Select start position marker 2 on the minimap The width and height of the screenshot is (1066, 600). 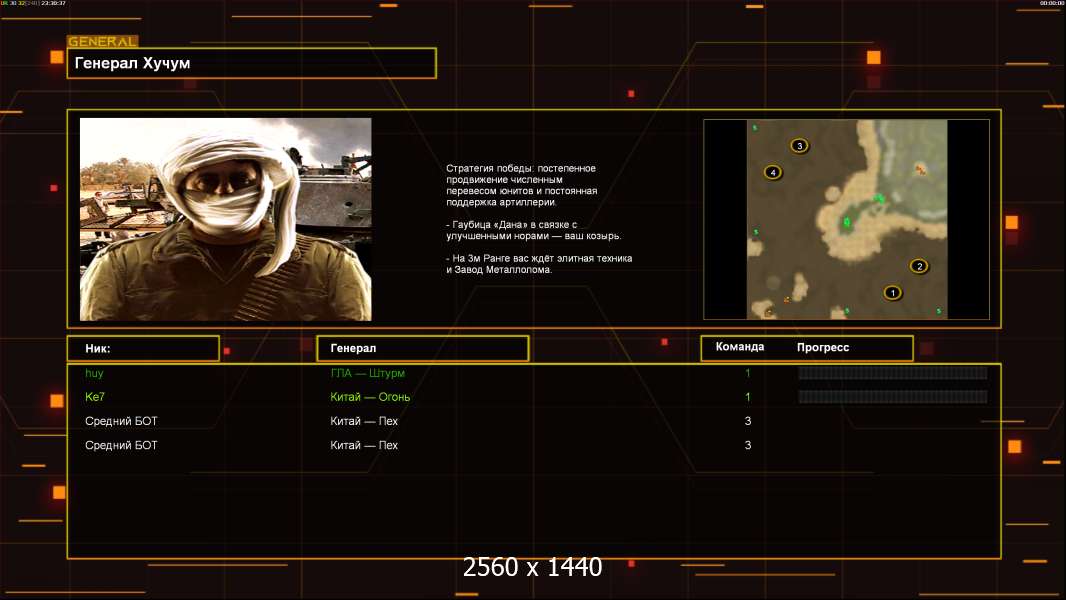click(918, 266)
